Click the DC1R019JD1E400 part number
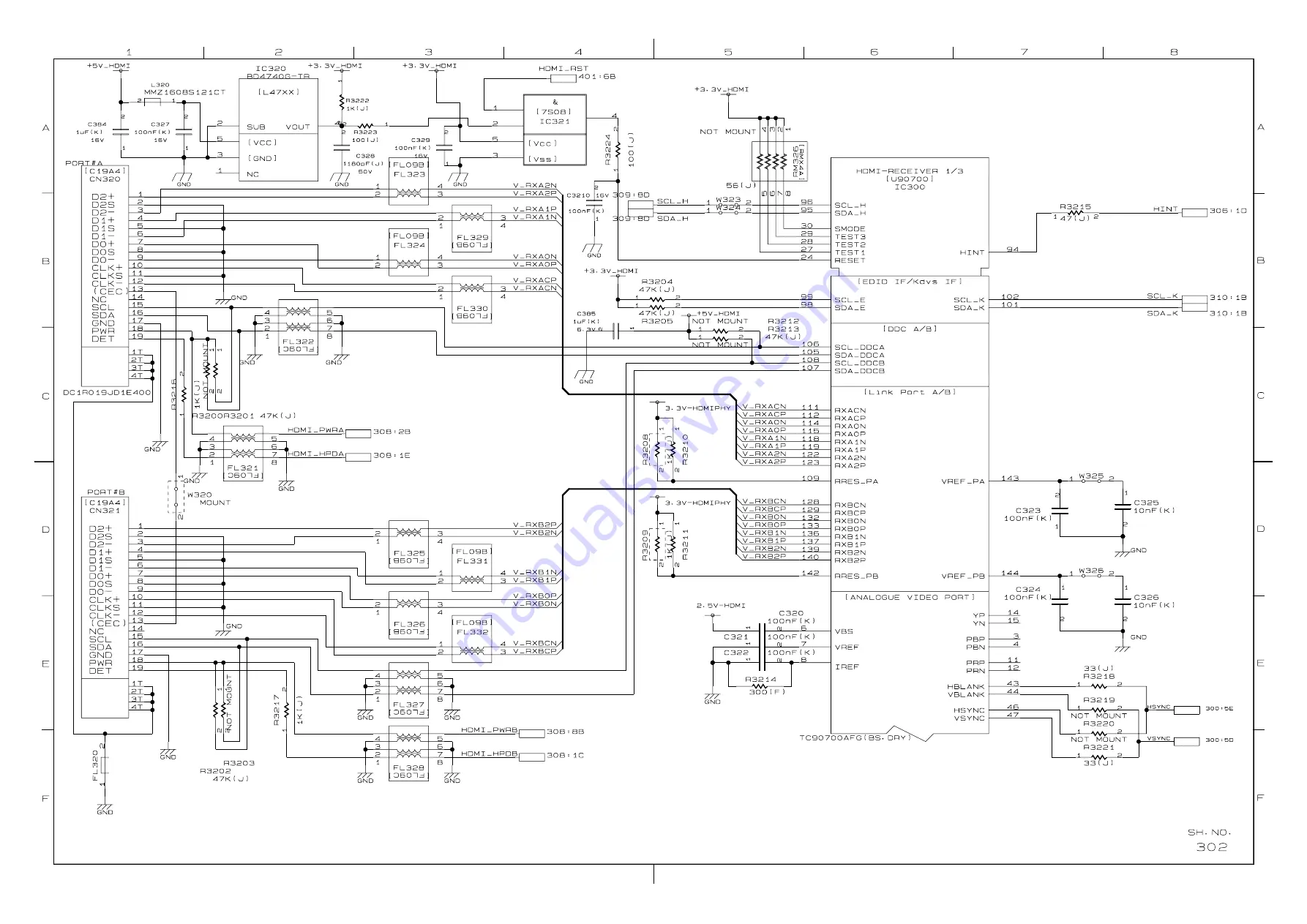Image resolution: width=1307 pixels, height=924 pixels. [x=107, y=393]
